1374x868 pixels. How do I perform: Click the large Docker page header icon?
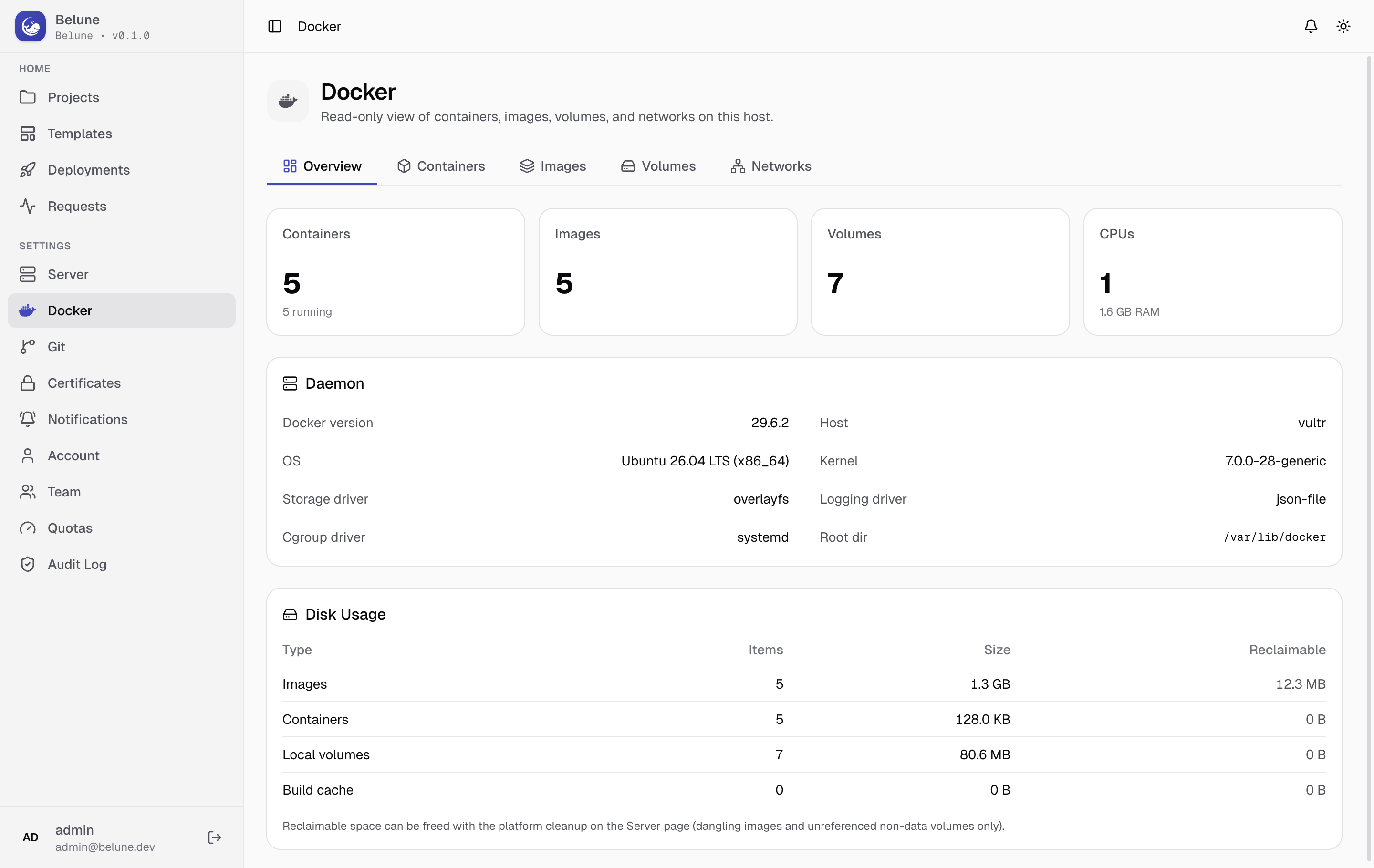click(288, 102)
